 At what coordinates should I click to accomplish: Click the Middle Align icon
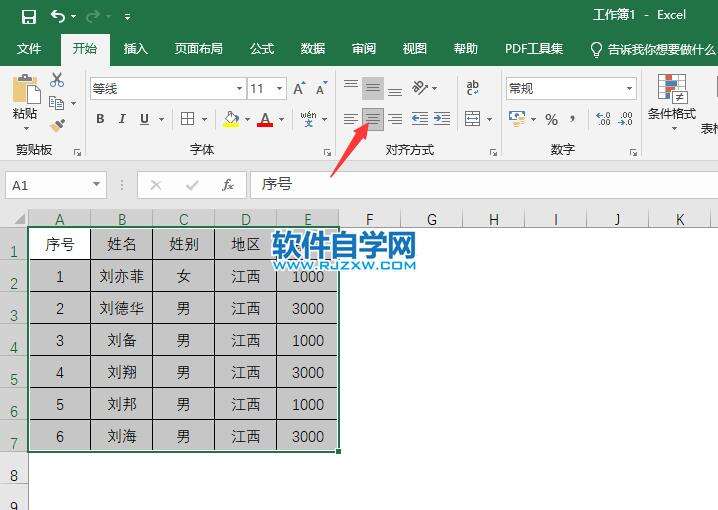(373, 88)
